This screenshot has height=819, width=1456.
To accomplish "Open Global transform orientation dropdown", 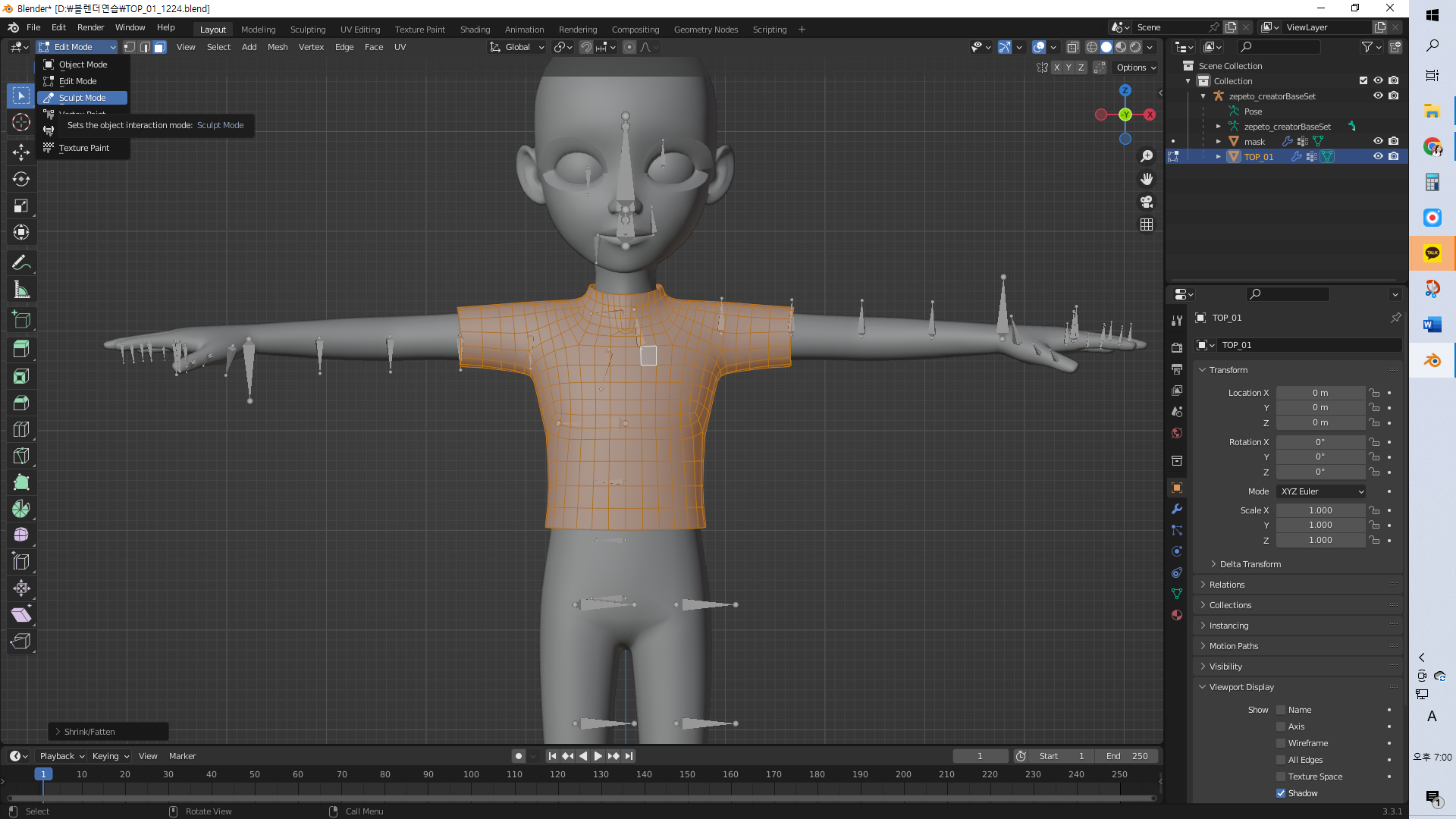I will (517, 47).
